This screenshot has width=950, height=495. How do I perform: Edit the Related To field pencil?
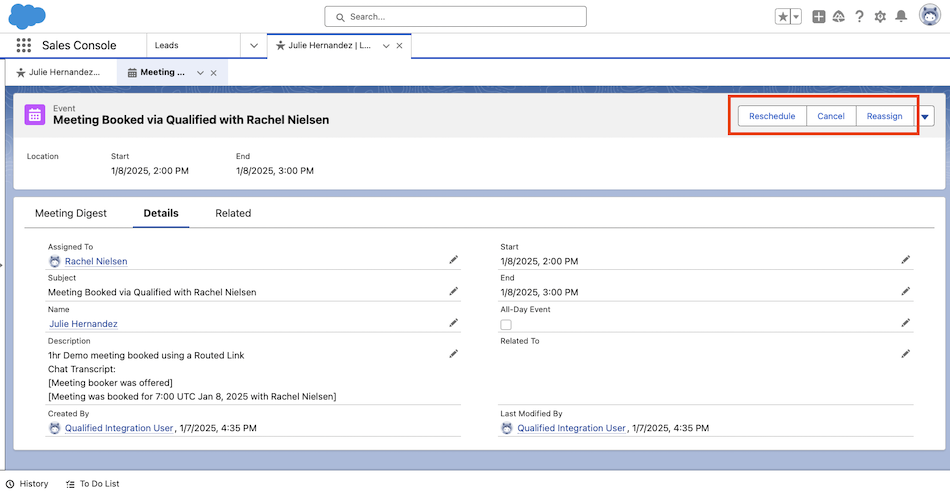coord(905,354)
